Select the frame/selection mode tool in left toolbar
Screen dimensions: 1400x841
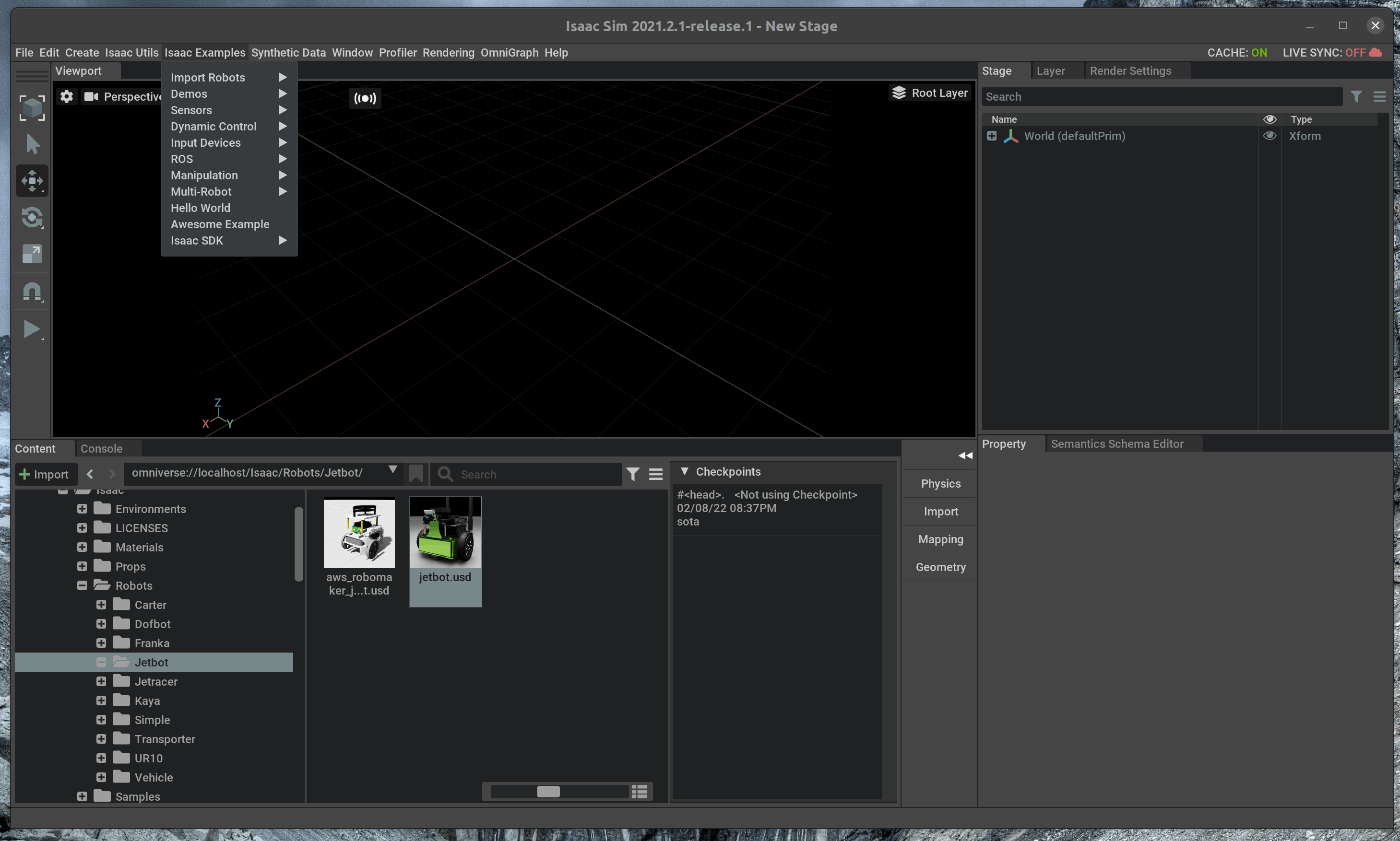(x=32, y=108)
